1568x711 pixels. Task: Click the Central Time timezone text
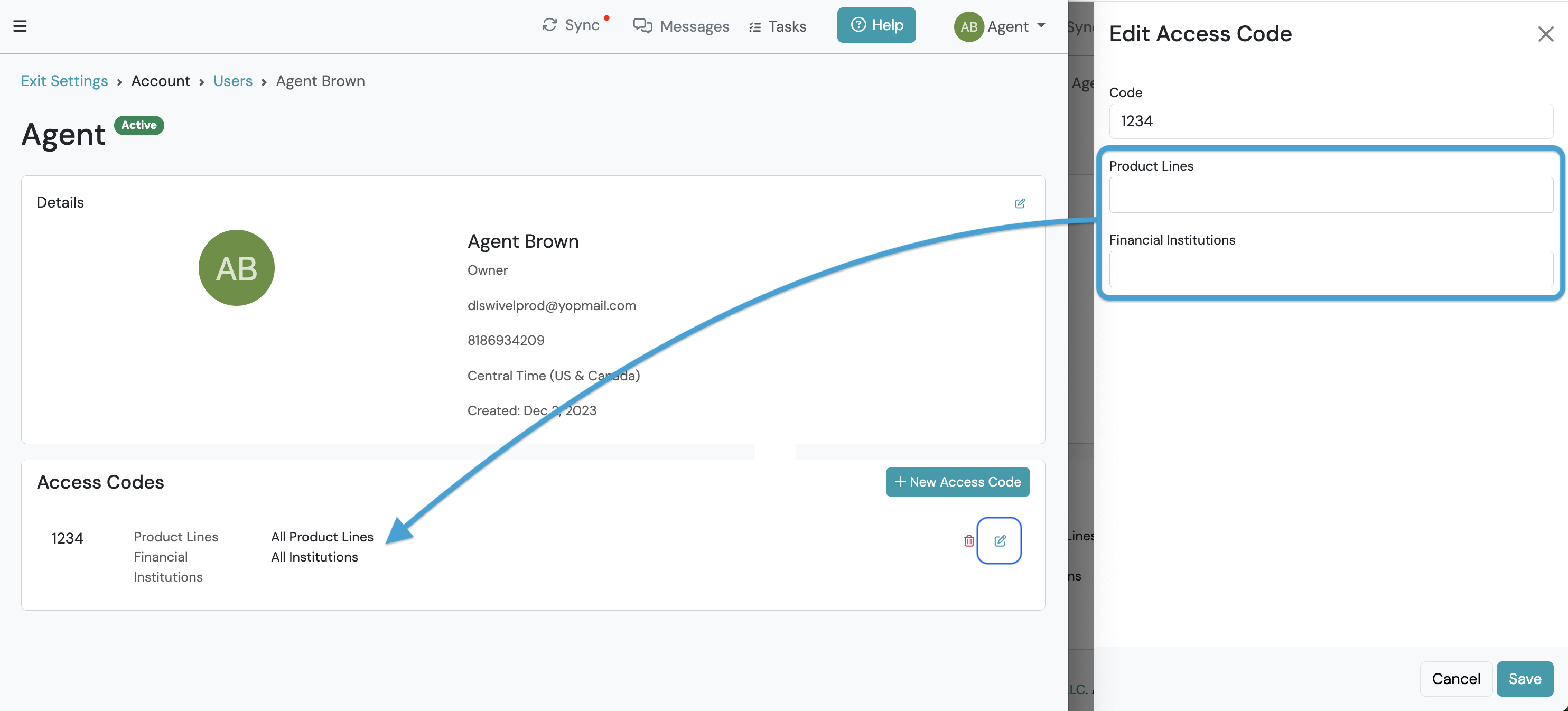coord(553,376)
